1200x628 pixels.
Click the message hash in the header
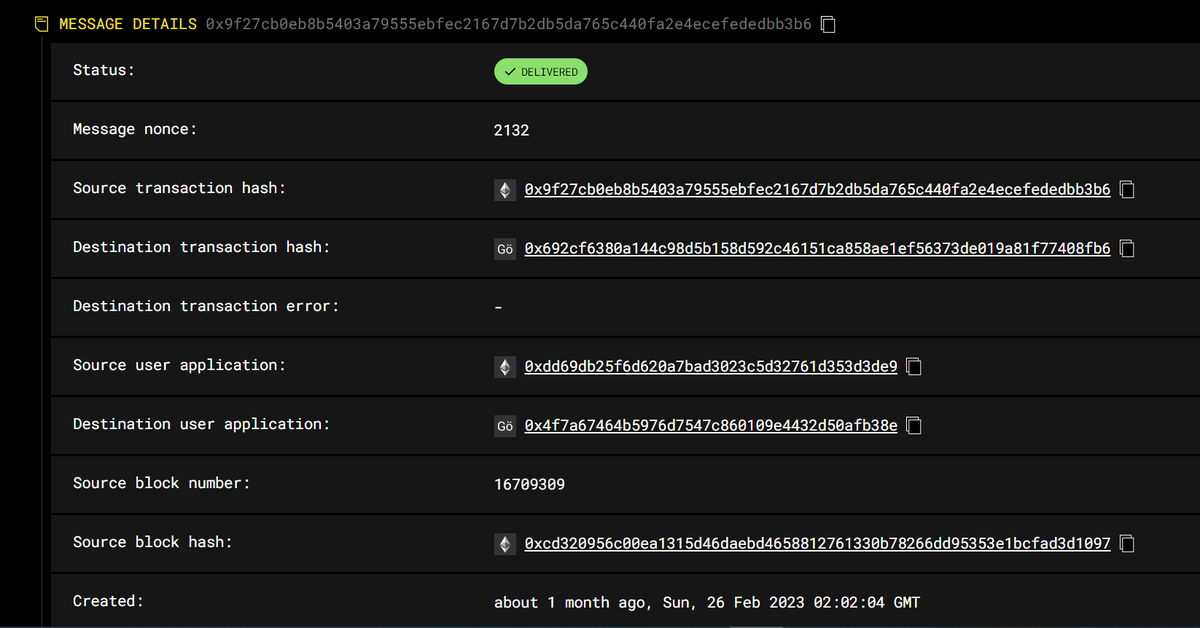point(508,24)
